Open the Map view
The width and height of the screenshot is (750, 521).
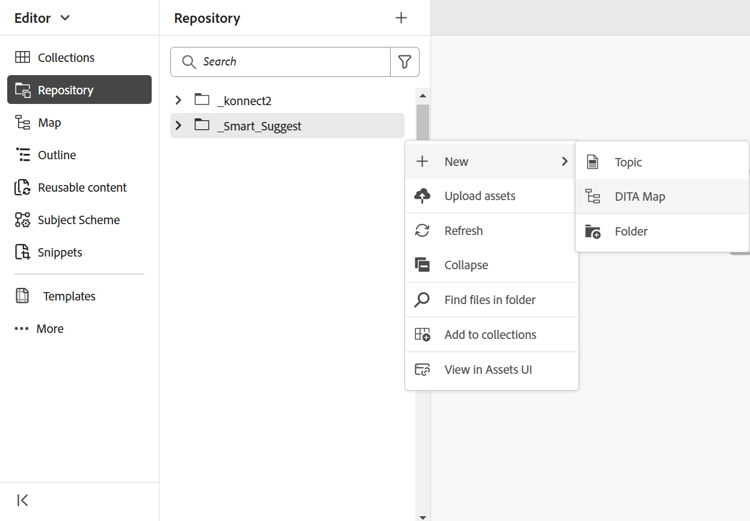[x=49, y=123]
